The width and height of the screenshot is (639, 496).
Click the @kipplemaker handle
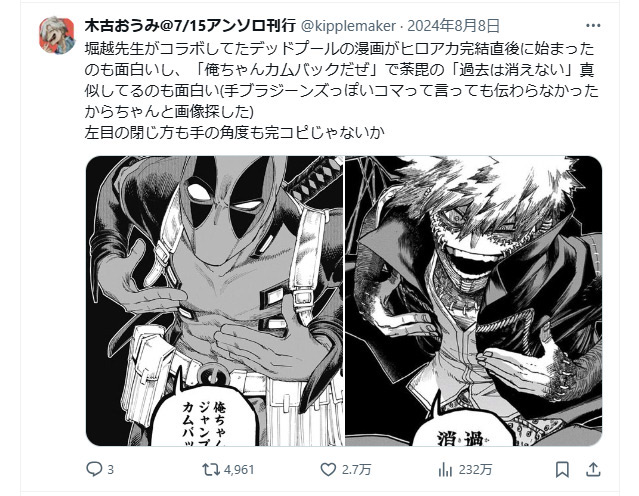pos(348,26)
